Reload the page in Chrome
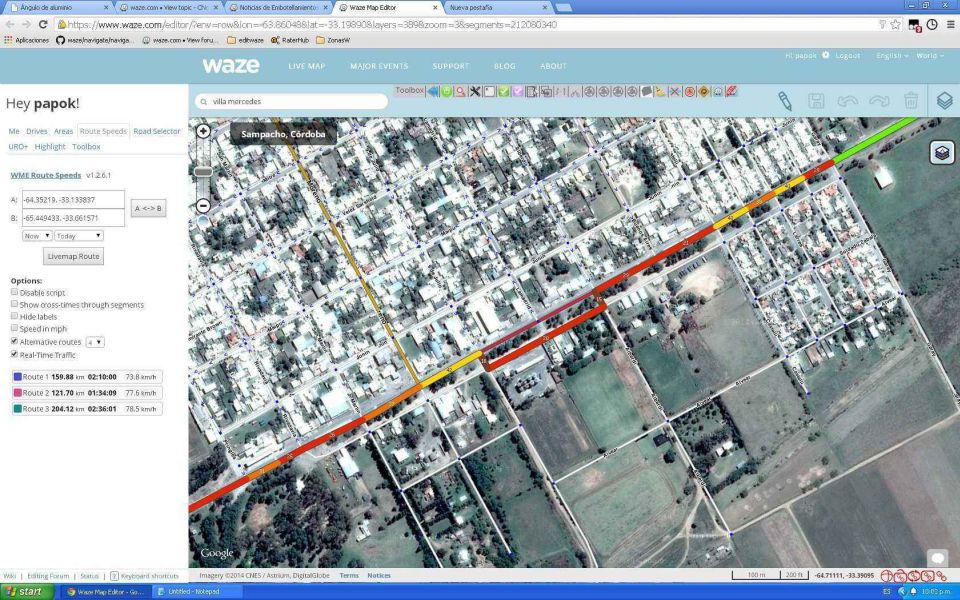 pyautogui.click(x=43, y=24)
